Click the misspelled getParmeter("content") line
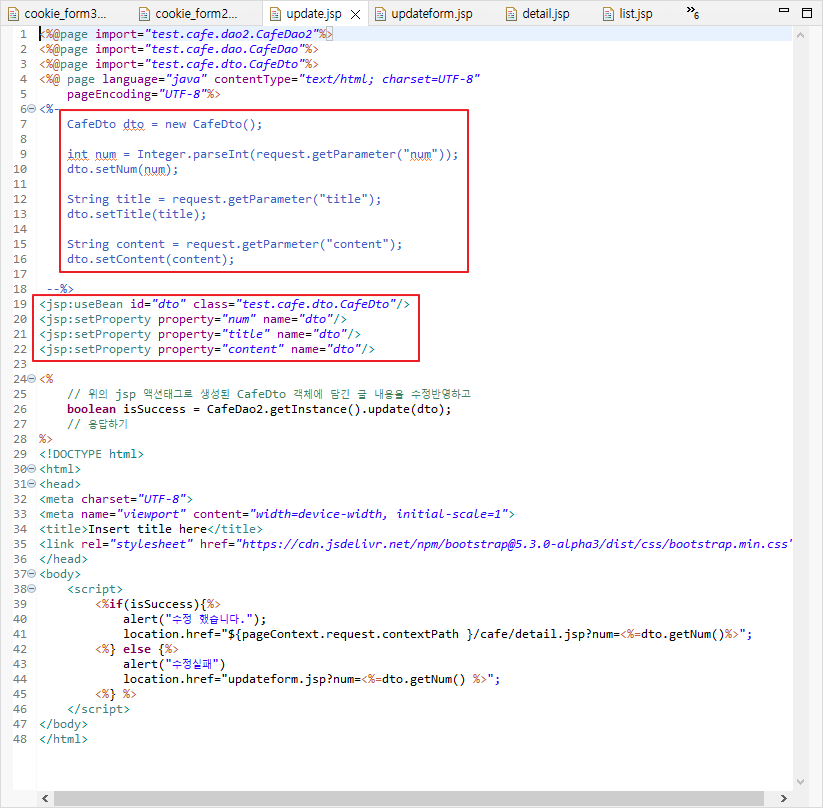 pyautogui.click(x=234, y=244)
